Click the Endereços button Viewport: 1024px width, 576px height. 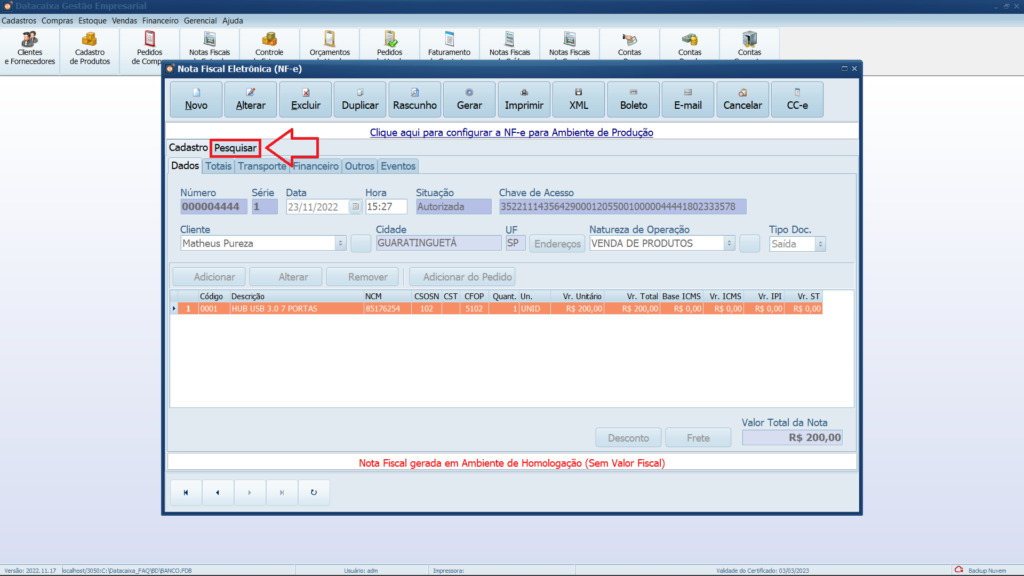[556, 243]
